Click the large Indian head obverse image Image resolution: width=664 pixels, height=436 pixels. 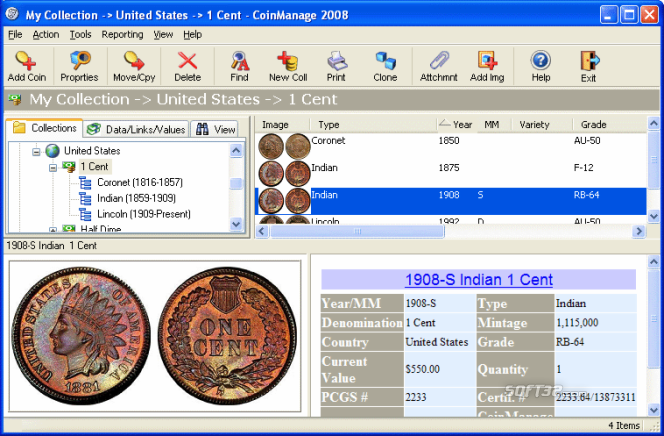[80, 335]
